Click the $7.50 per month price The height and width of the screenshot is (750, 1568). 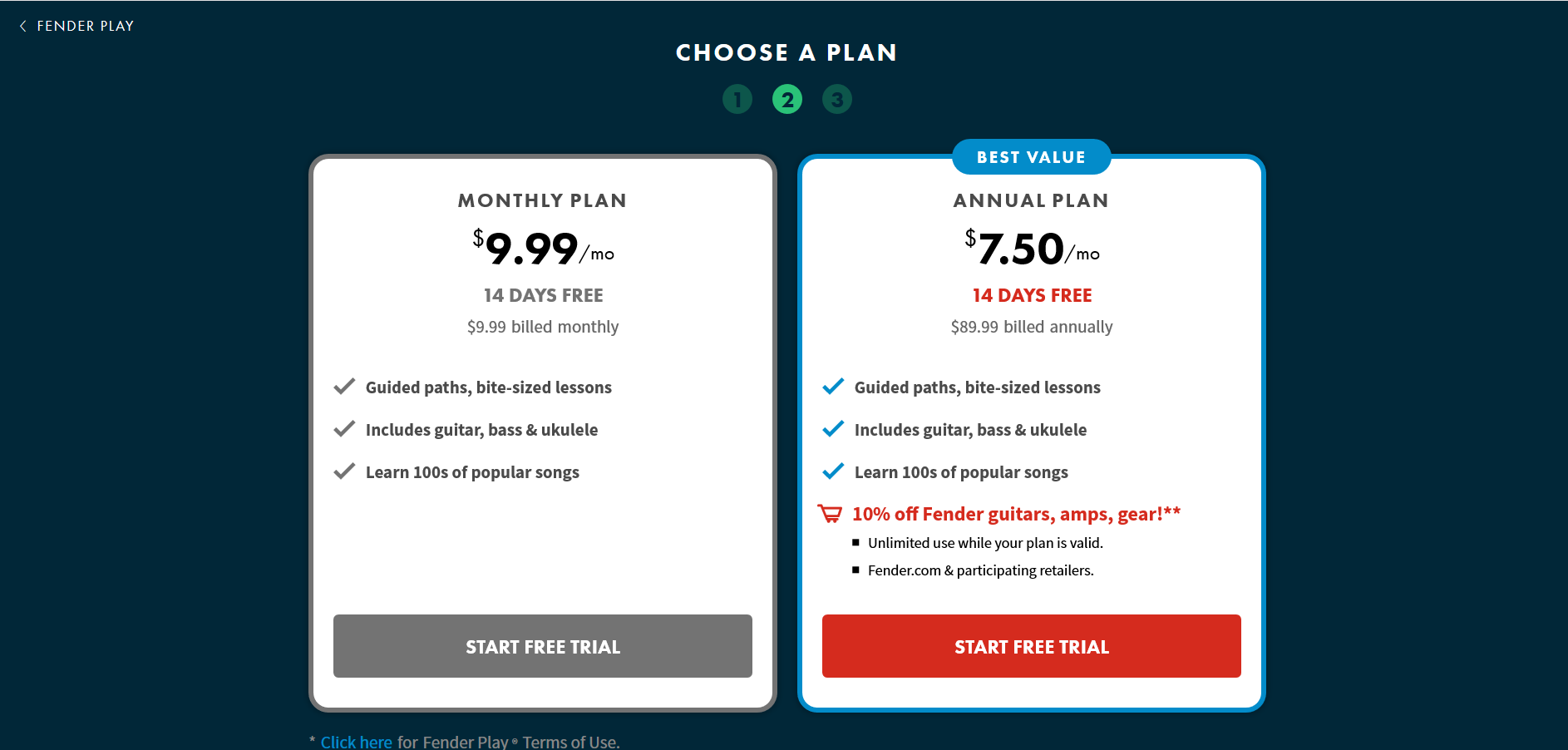pos(1032,248)
